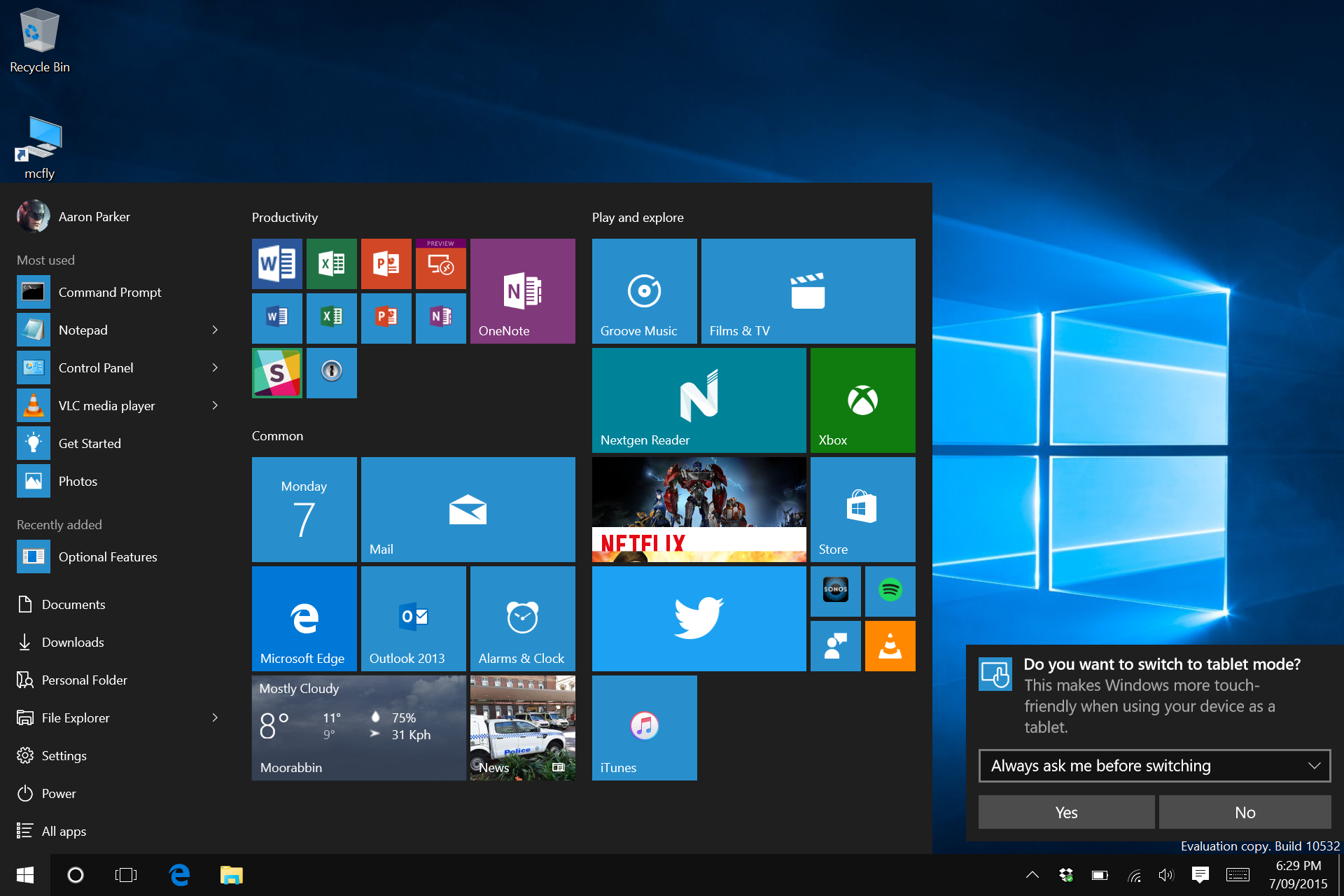Open the large PowerPoint tile
Viewport: 1344px width, 896px height.
(x=386, y=264)
